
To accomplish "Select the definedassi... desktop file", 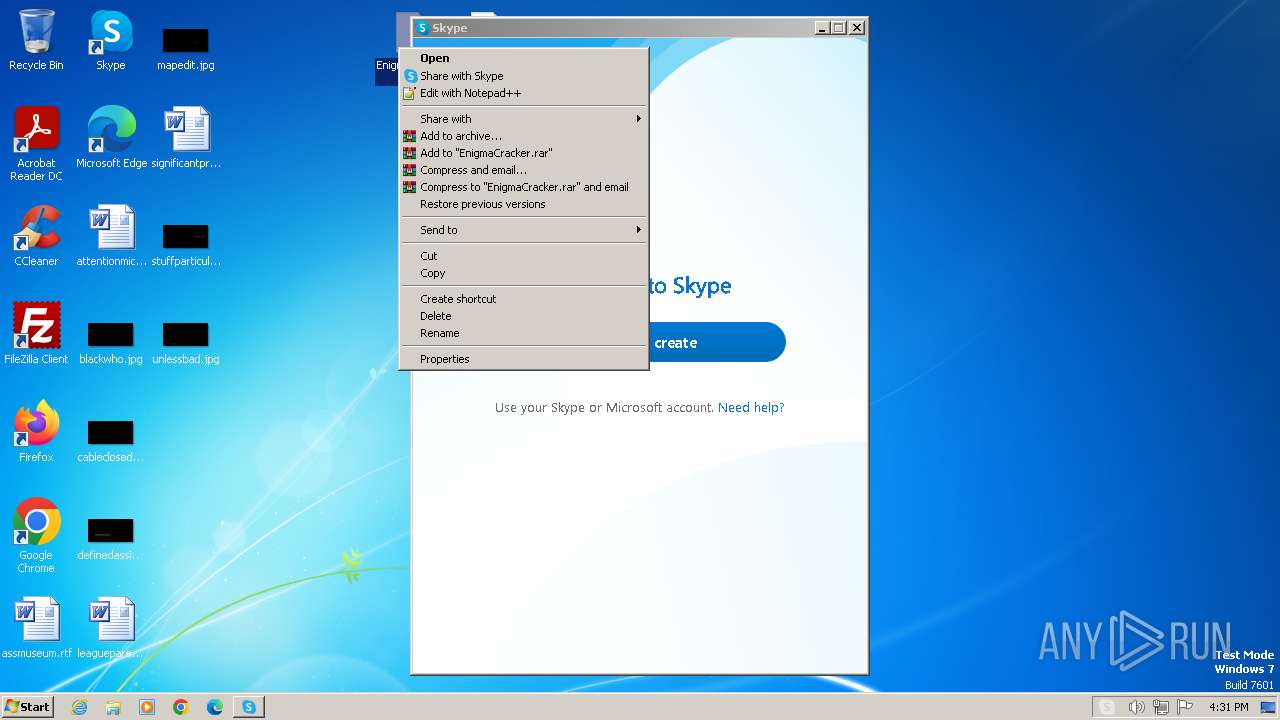I will (x=111, y=538).
